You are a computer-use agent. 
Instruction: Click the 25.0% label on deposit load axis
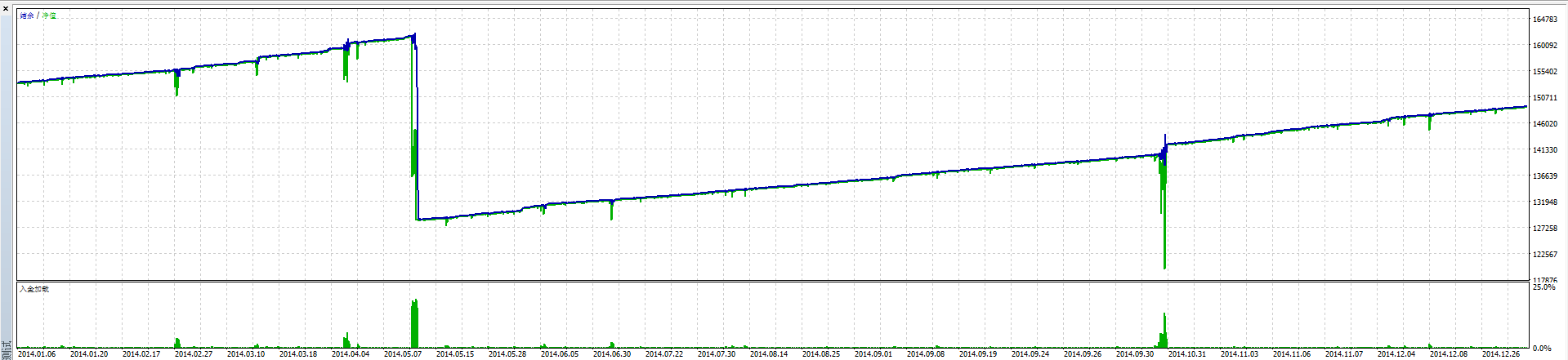coord(1543,287)
